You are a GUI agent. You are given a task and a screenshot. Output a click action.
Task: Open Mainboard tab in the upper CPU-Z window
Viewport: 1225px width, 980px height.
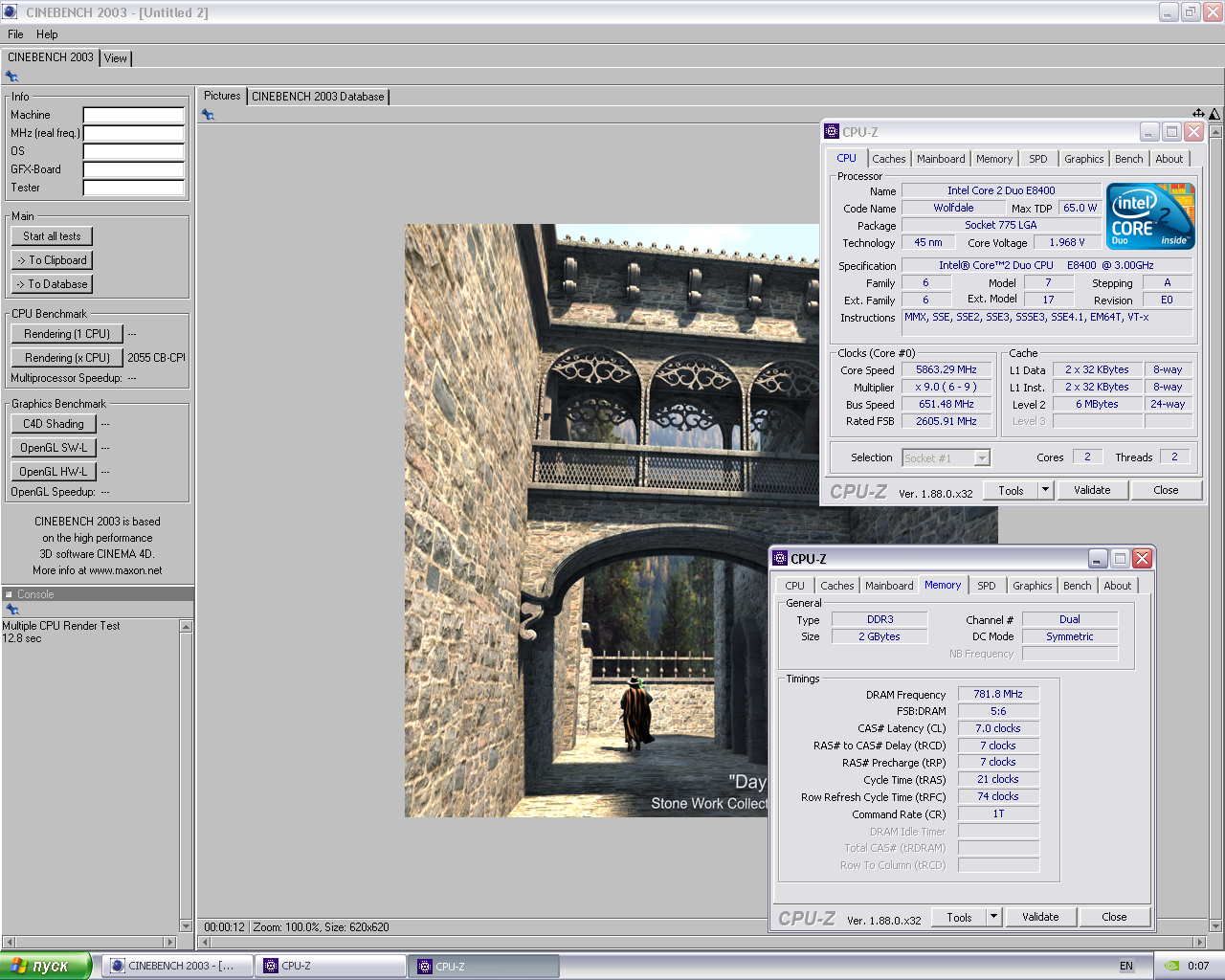[941, 159]
